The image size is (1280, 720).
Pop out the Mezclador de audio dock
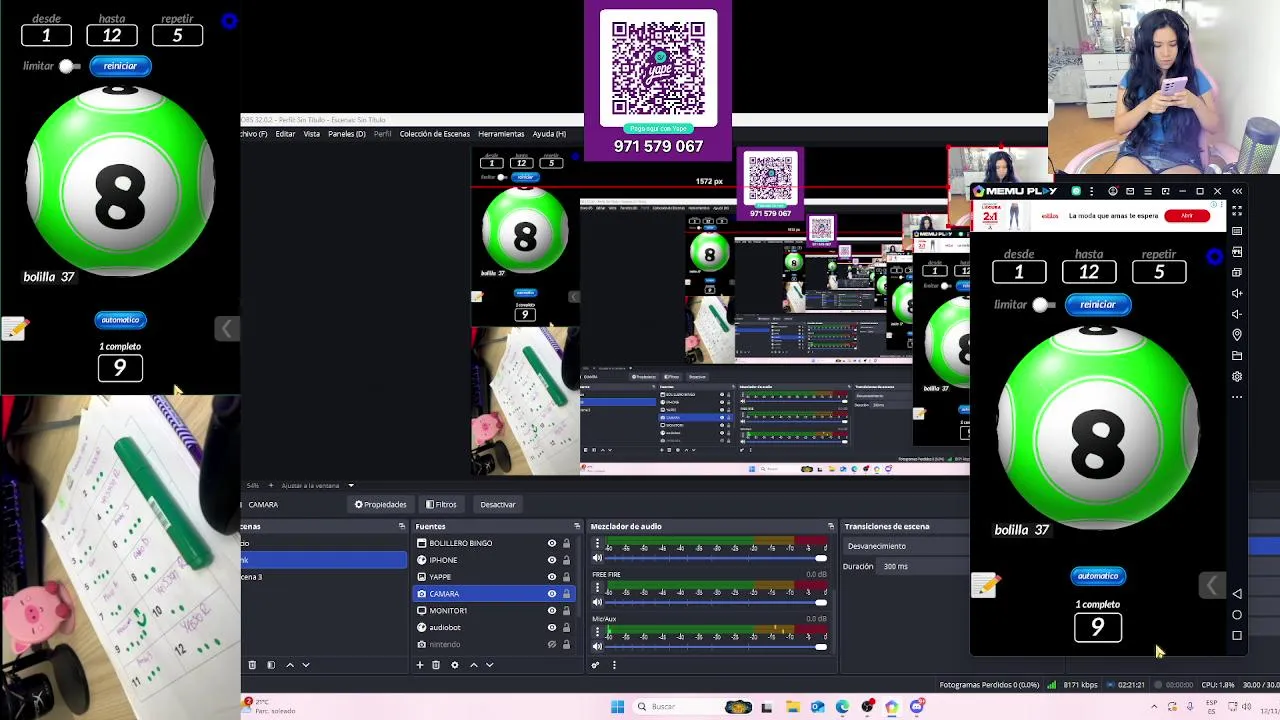[830, 526]
